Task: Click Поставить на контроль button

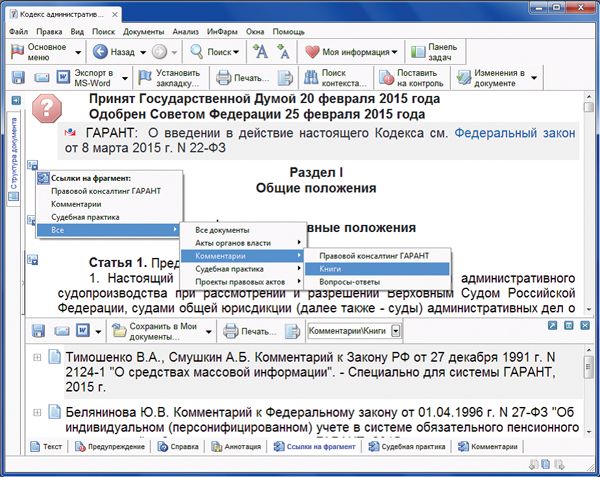Action: click(x=410, y=78)
